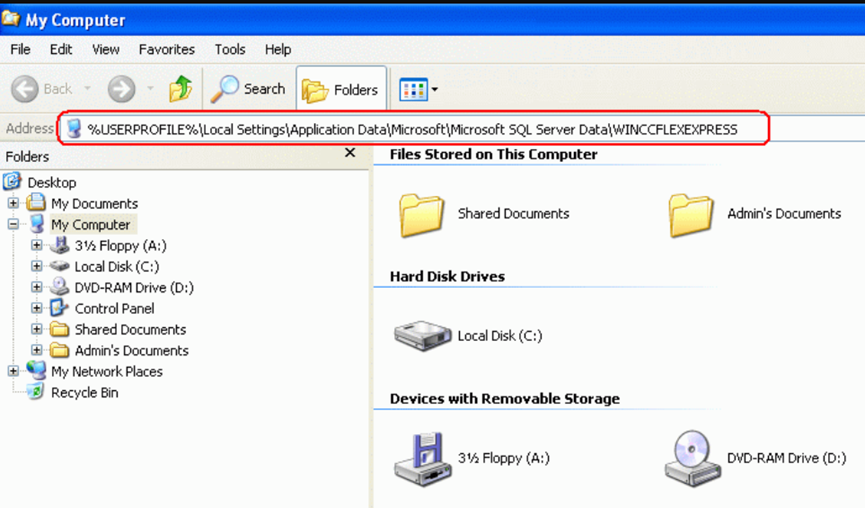Open Forward history dropdown arrow

150,88
